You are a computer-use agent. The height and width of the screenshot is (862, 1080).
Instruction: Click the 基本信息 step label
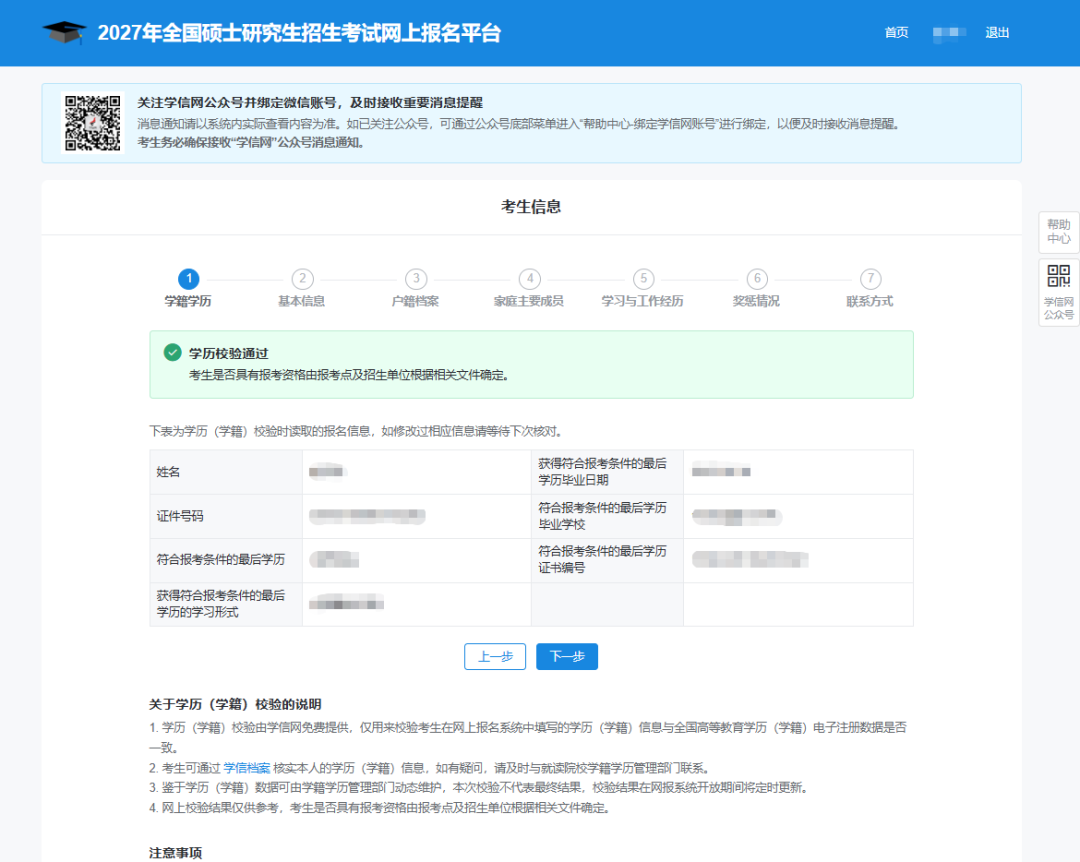302,301
